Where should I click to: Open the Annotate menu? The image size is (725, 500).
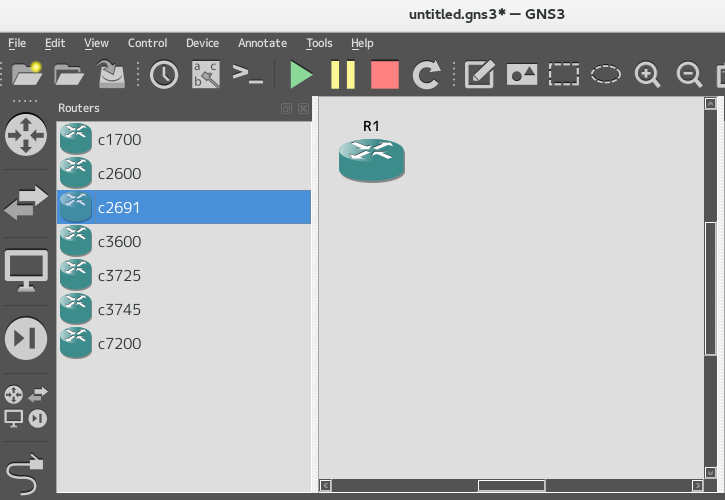pyautogui.click(x=262, y=43)
